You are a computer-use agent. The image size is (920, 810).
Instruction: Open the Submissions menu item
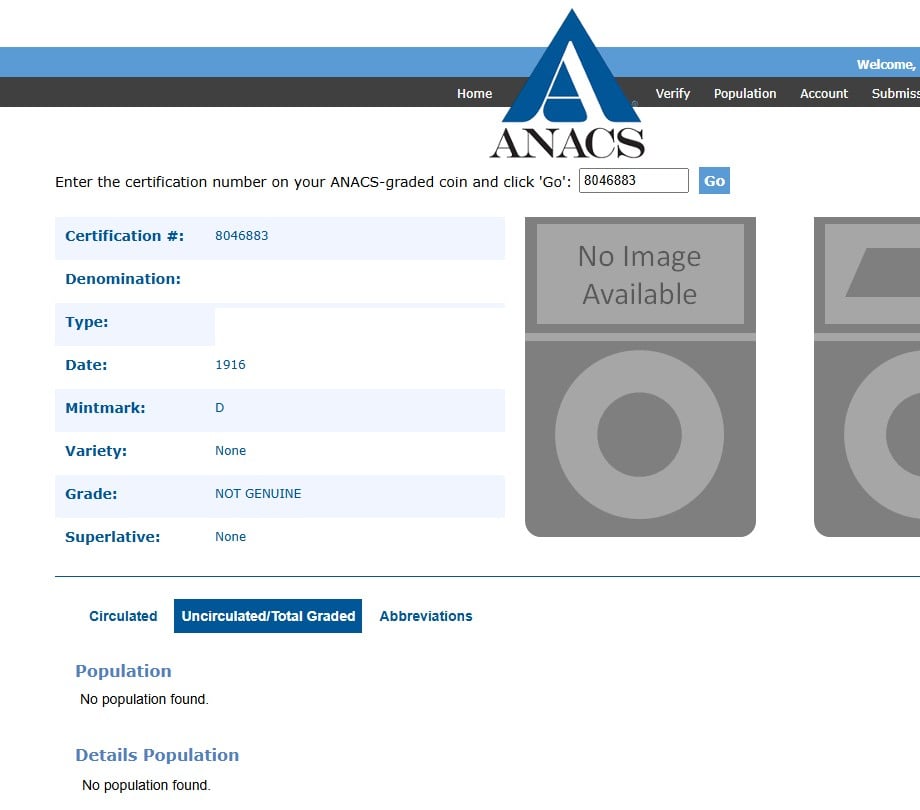(895, 93)
